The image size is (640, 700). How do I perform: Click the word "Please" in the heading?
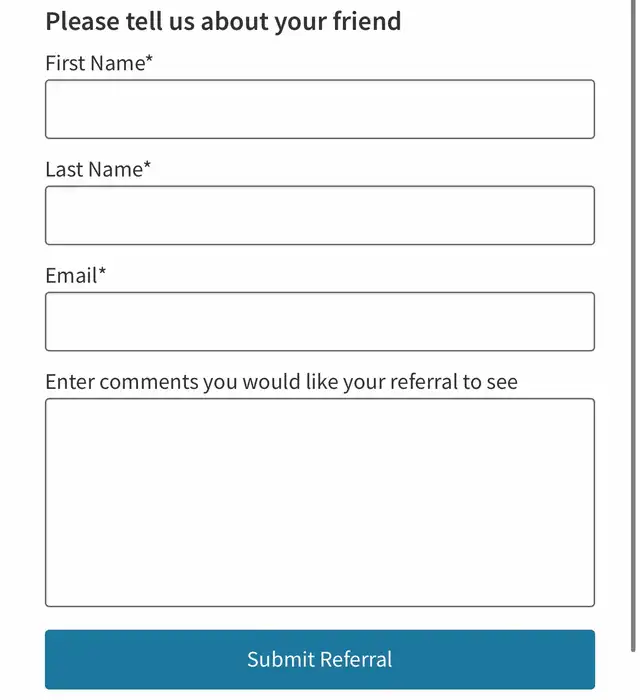(81, 21)
